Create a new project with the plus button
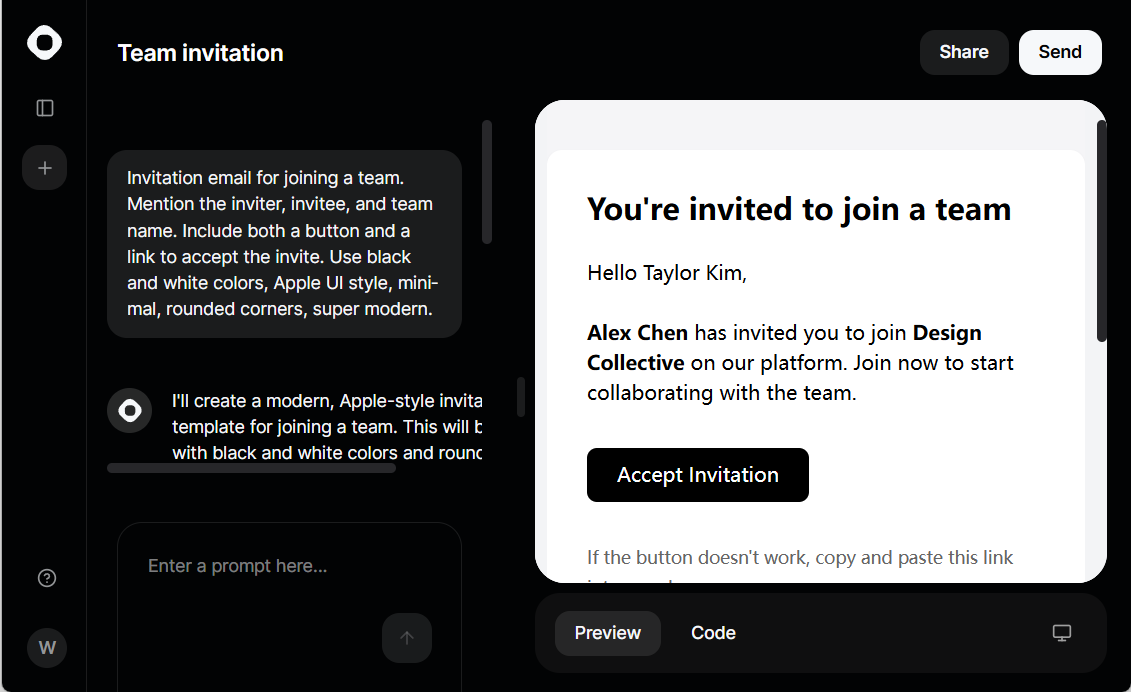The image size is (1131, 692). click(45, 168)
